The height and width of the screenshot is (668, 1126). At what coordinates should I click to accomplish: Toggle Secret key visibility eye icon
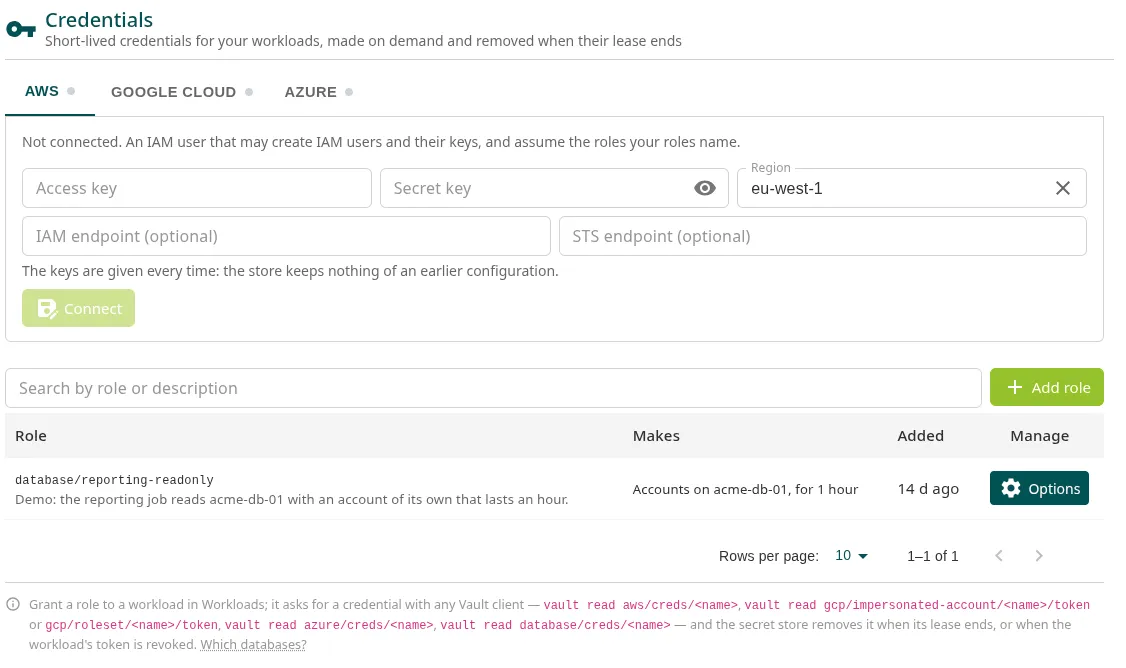pyautogui.click(x=704, y=188)
